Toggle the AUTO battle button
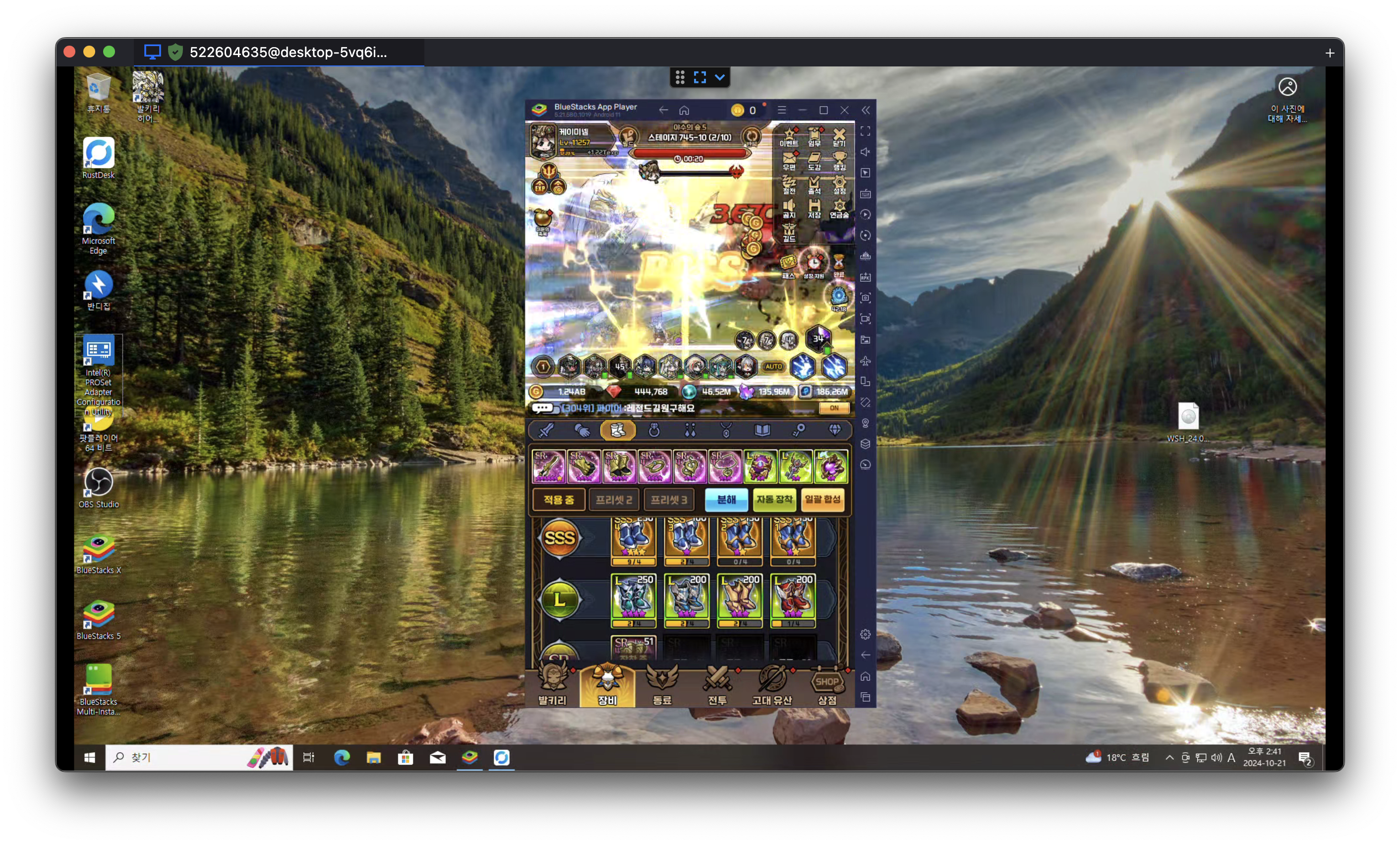The height and width of the screenshot is (845, 1400). click(773, 366)
